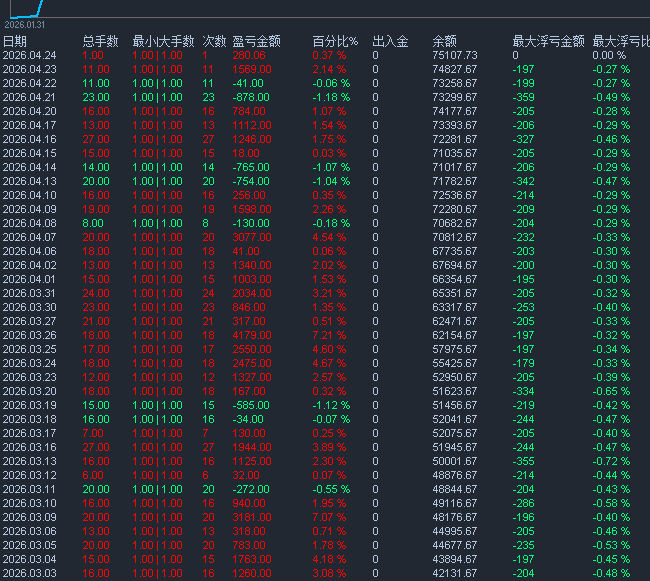
Task: Click the blue equity curve line at top
Action: pos(38,6)
